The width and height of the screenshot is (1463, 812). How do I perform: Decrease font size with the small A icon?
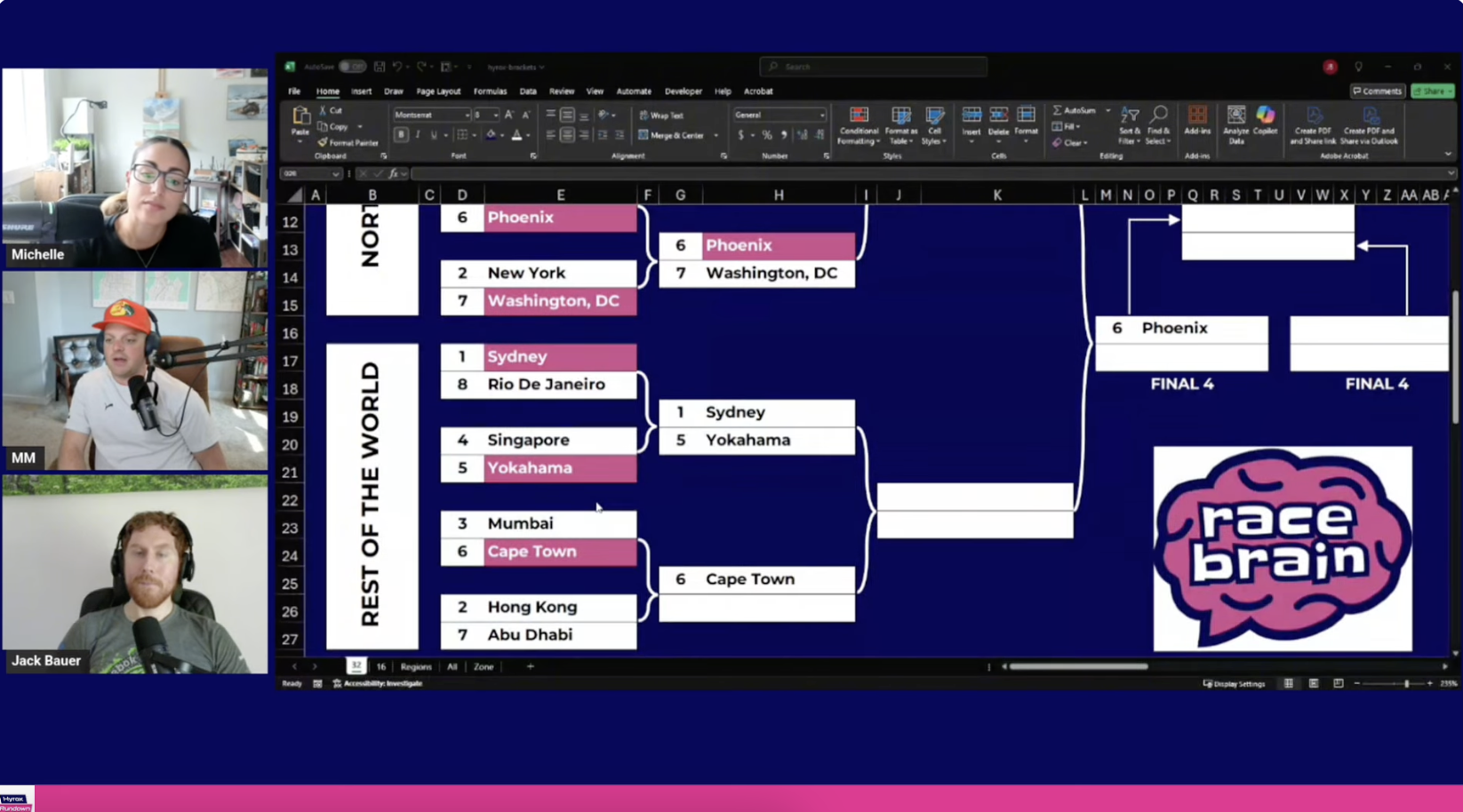tap(526, 115)
